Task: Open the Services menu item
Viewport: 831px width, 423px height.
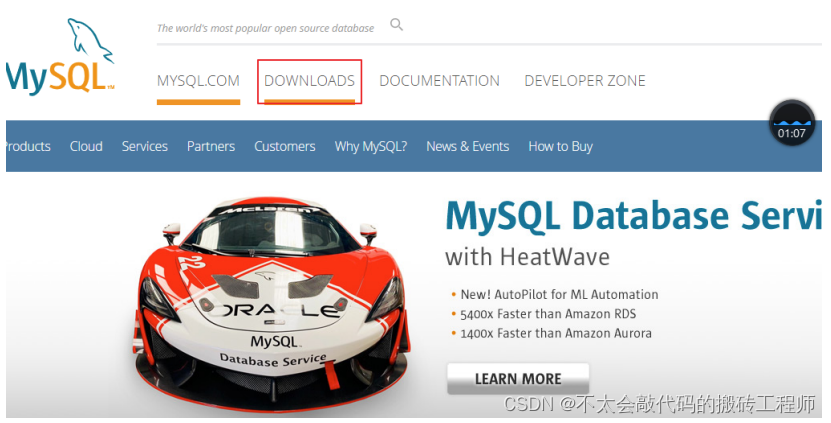Action: (x=145, y=146)
